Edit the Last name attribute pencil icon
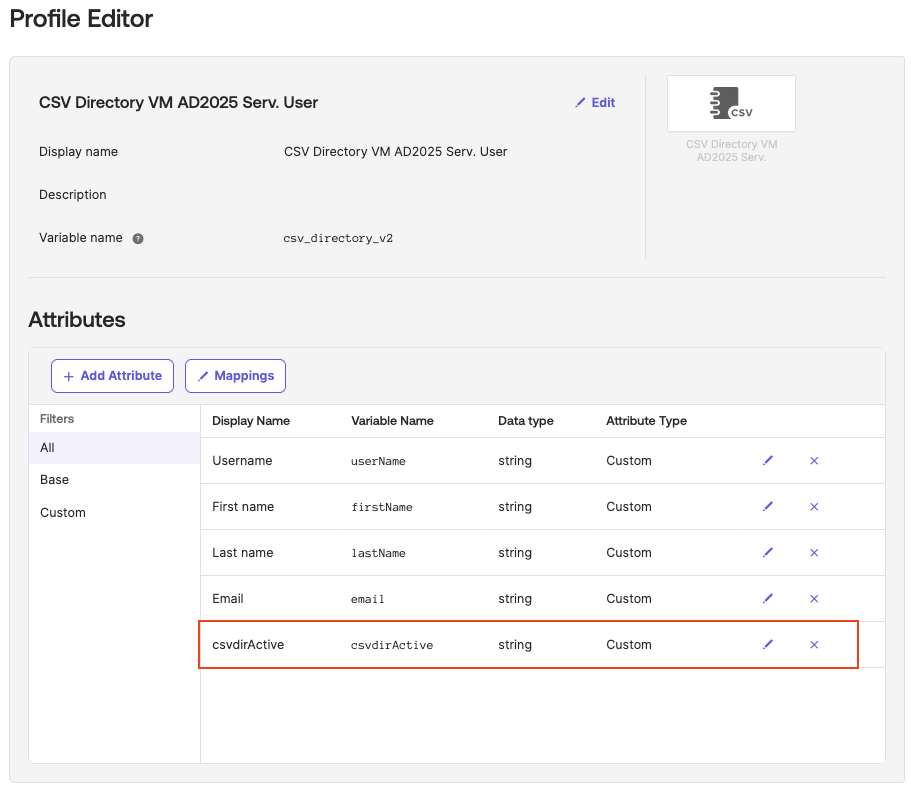Image resolution: width=911 pixels, height=795 pixels. tap(767, 552)
